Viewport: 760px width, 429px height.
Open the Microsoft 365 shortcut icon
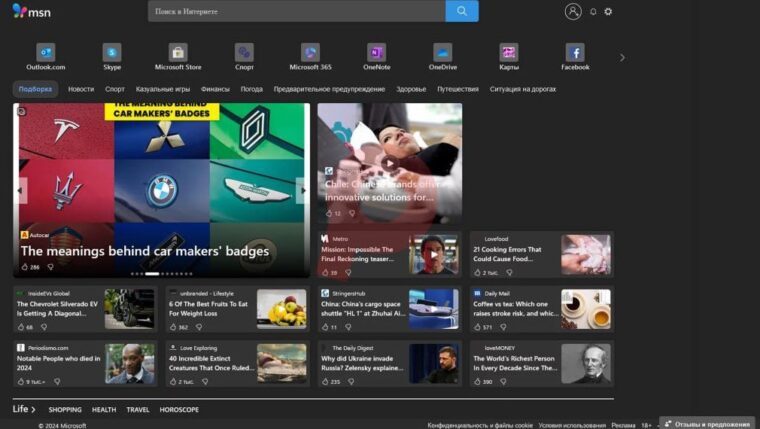310,52
